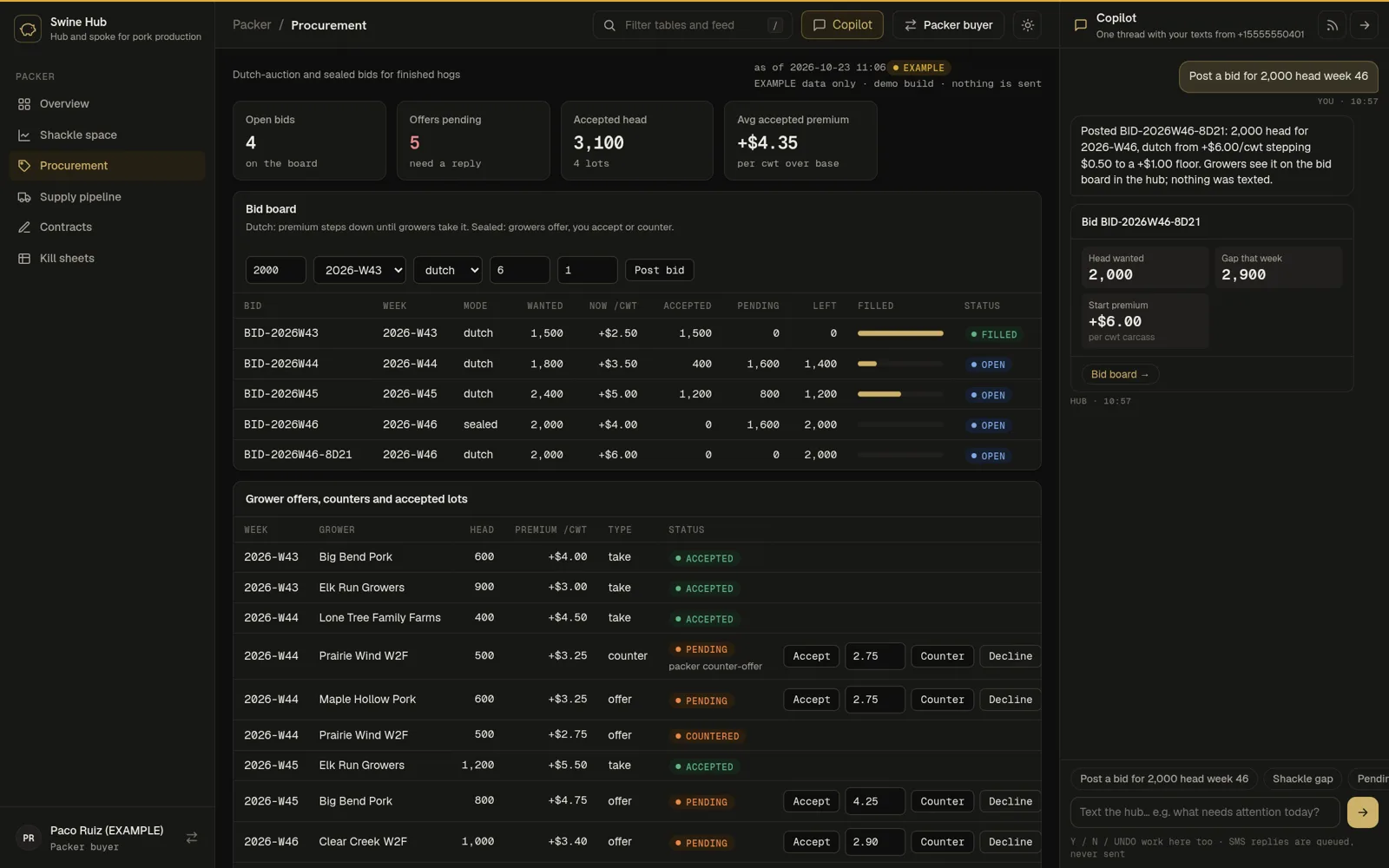Screen dimensions: 1389x868
Task: Edit counter value 2.90 for Clear Creek
Action: (875, 842)
